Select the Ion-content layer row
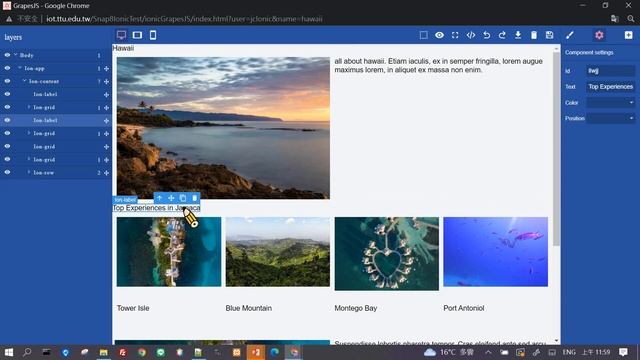Screen dimensions: 640x360 coord(56,81)
